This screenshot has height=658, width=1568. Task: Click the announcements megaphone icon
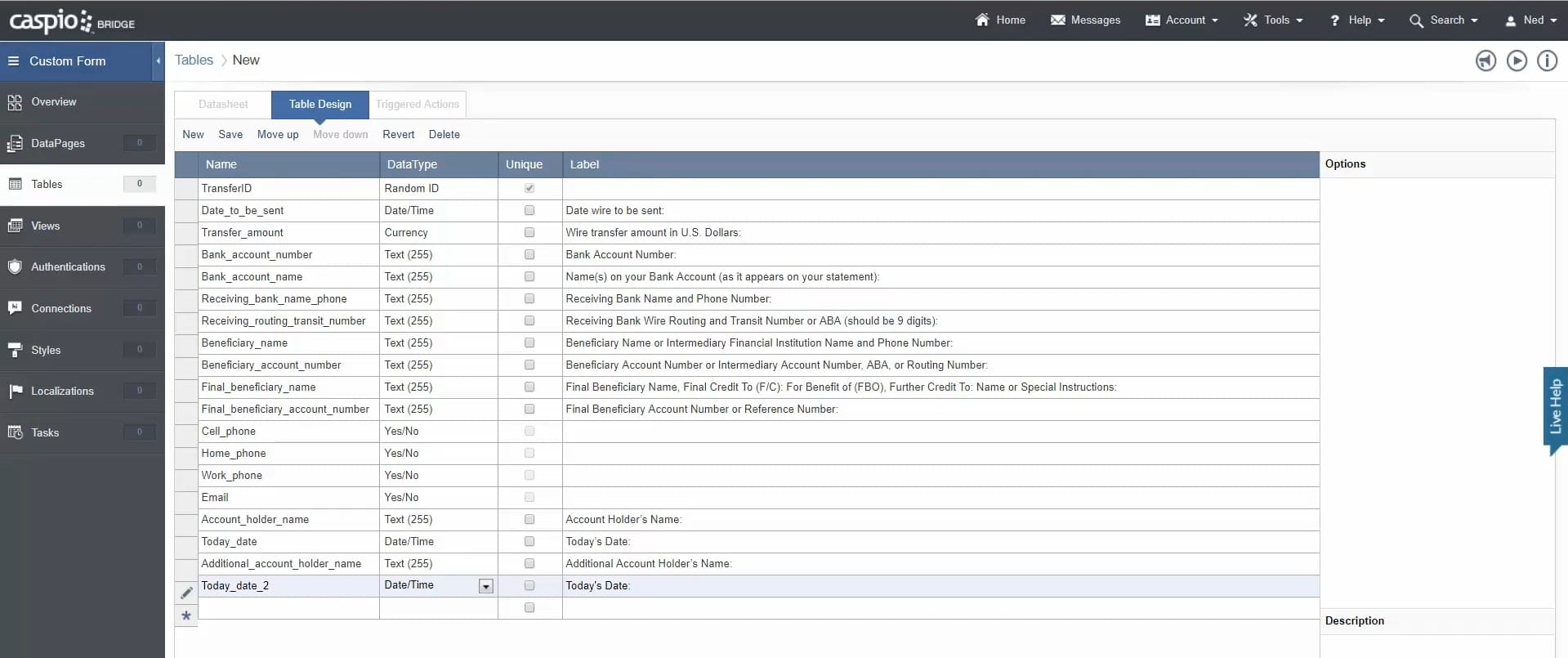click(x=1485, y=61)
